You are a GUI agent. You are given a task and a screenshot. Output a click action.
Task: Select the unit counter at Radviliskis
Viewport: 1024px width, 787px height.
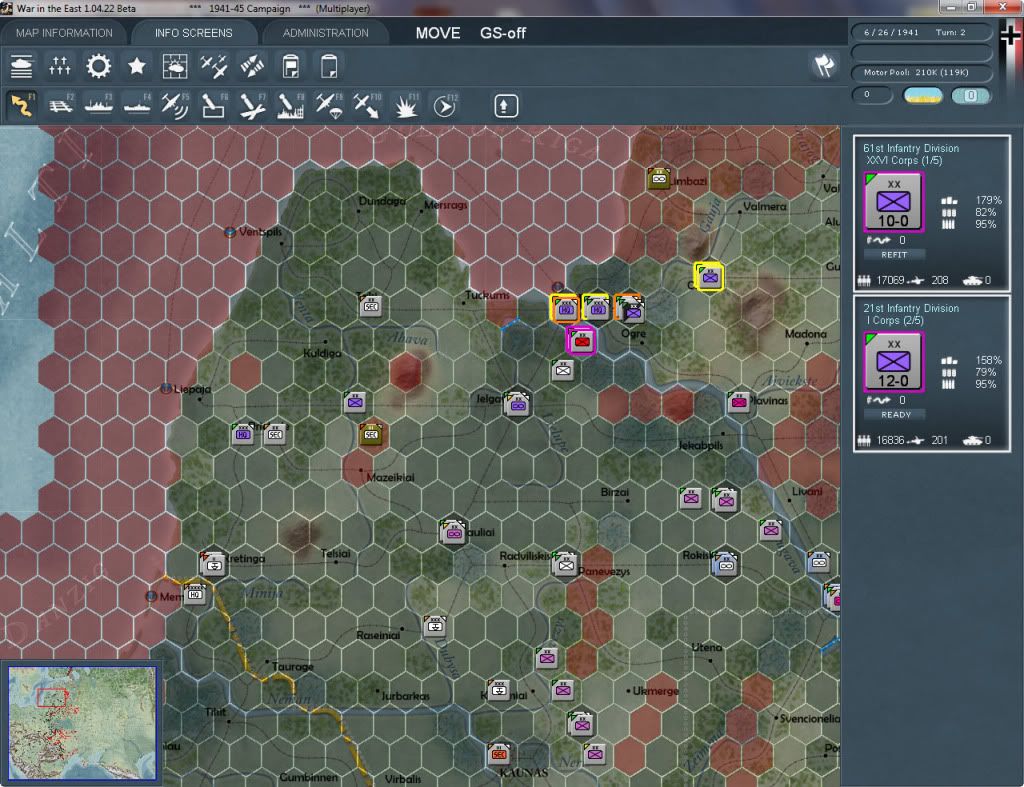(x=566, y=564)
